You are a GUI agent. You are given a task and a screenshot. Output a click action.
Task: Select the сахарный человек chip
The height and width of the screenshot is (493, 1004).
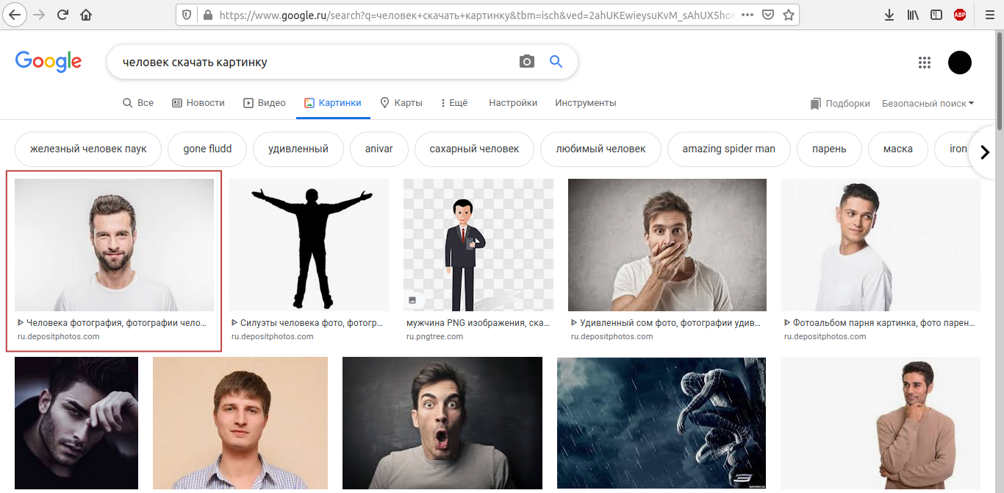pos(474,149)
